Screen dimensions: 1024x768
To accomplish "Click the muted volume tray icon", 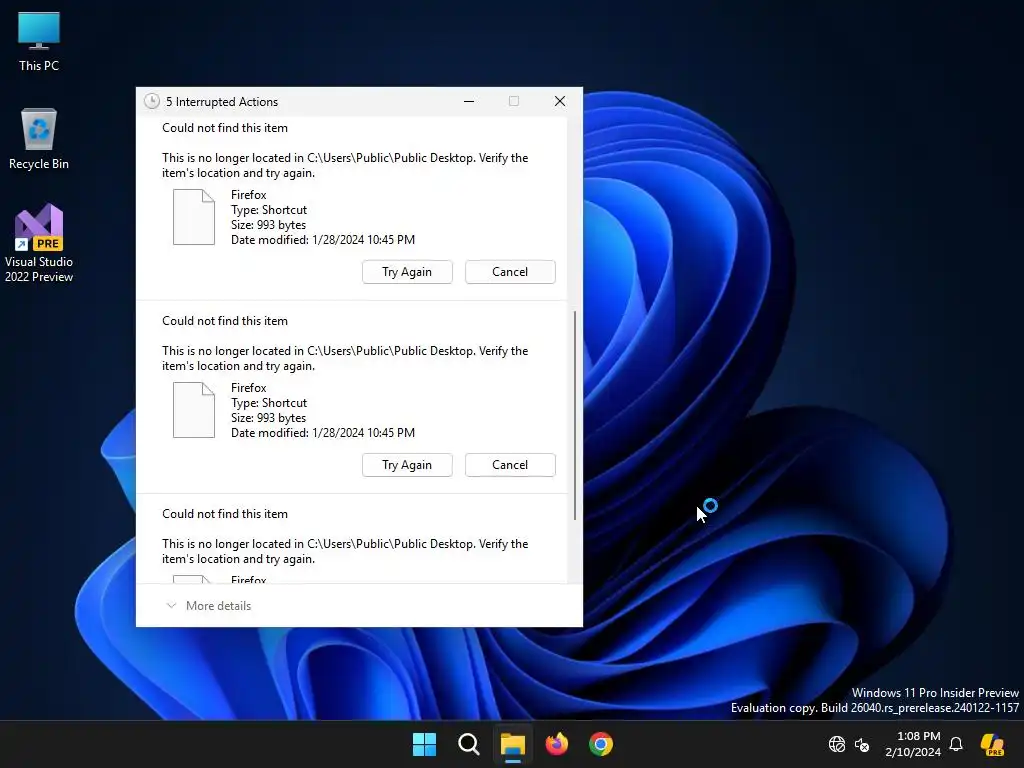I will click(x=862, y=744).
